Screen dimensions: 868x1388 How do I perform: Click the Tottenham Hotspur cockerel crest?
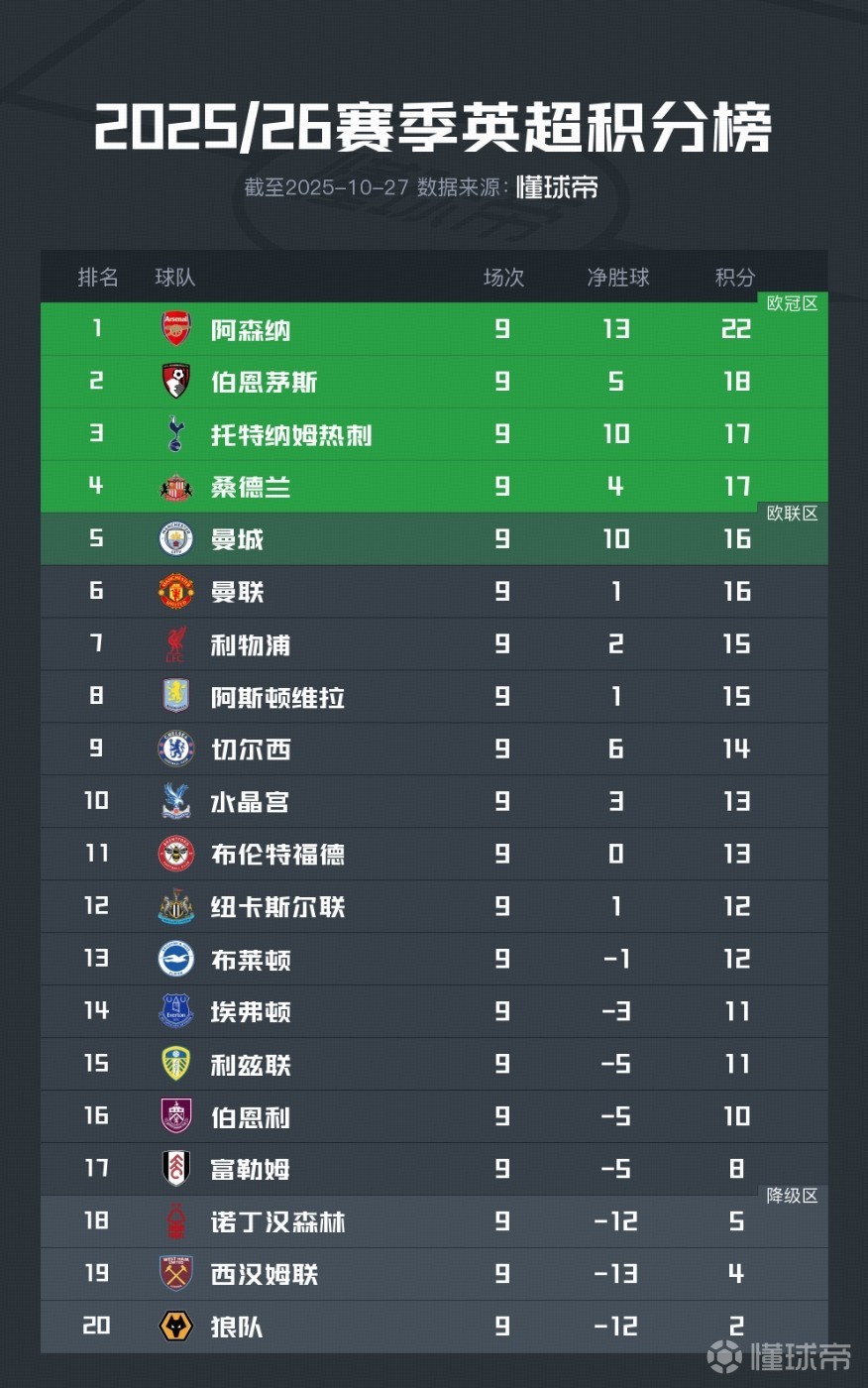point(176,434)
